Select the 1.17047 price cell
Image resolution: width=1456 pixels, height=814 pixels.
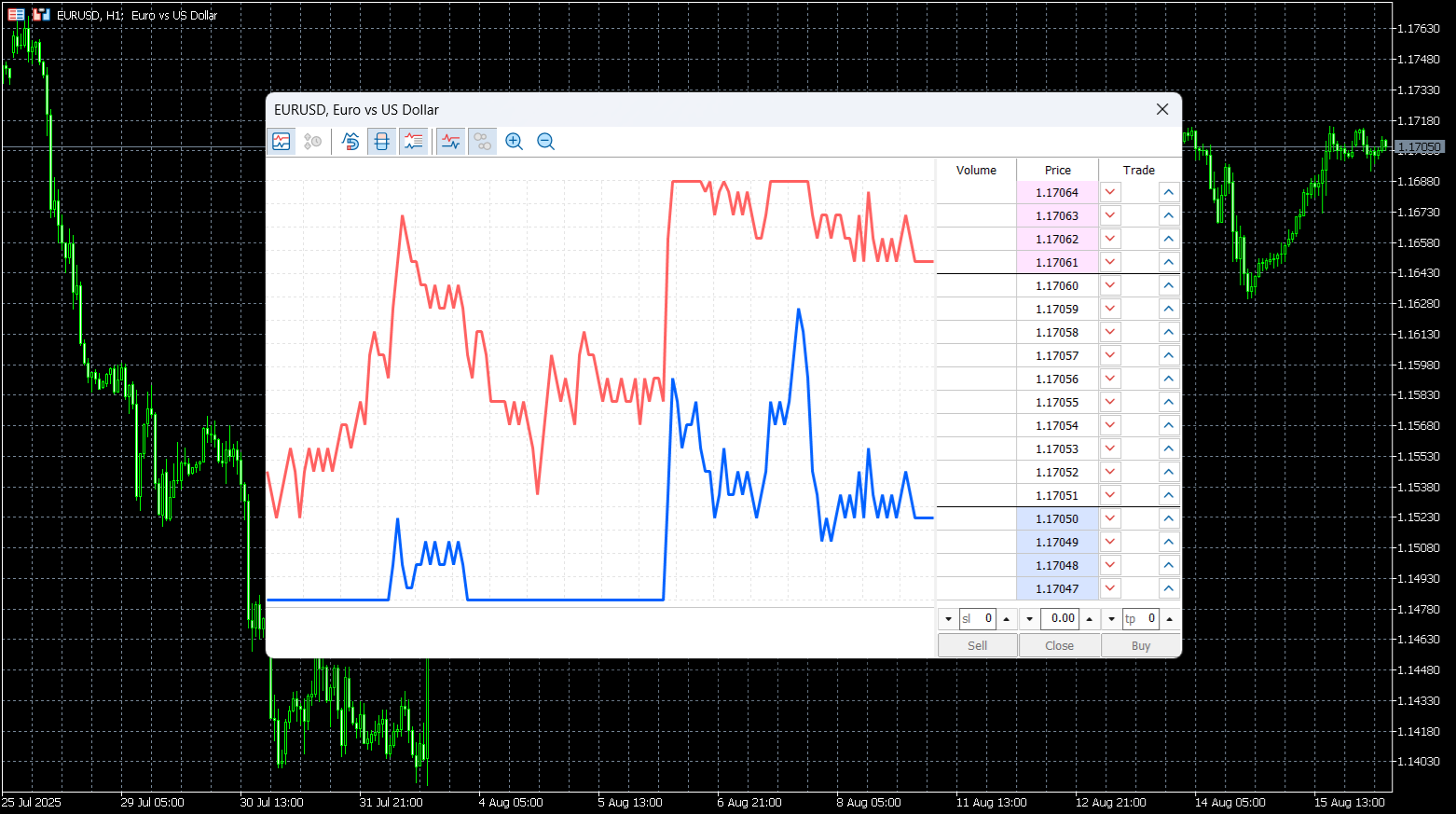click(x=1057, y=588)
